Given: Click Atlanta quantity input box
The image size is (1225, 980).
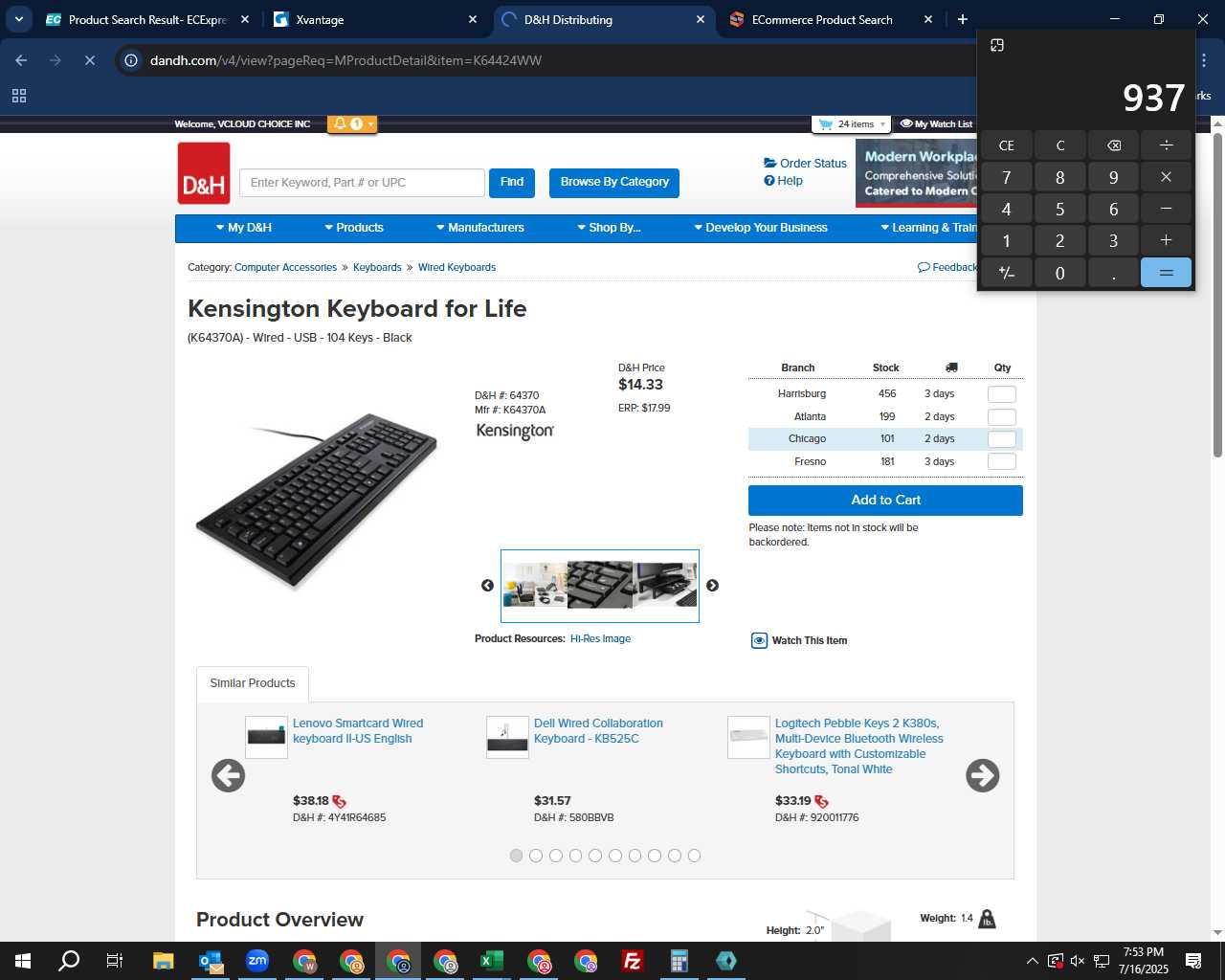Looking at the screenshot, I should click(x=1001, y=417).
